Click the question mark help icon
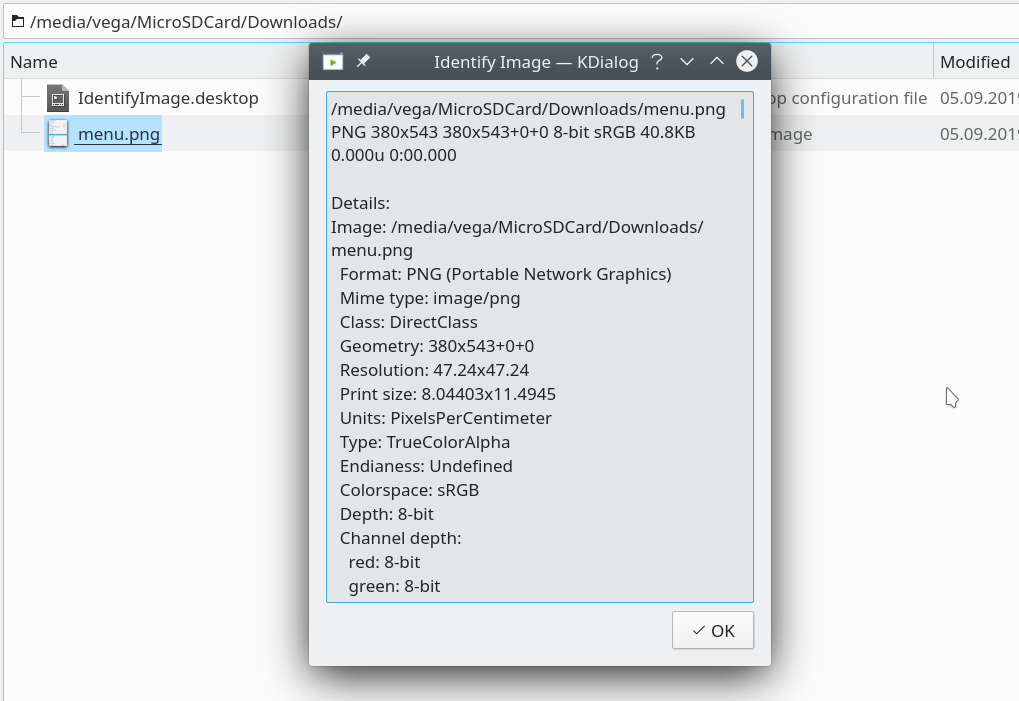1019x701 pixels. pyautogui.click(x=657, y=62)
